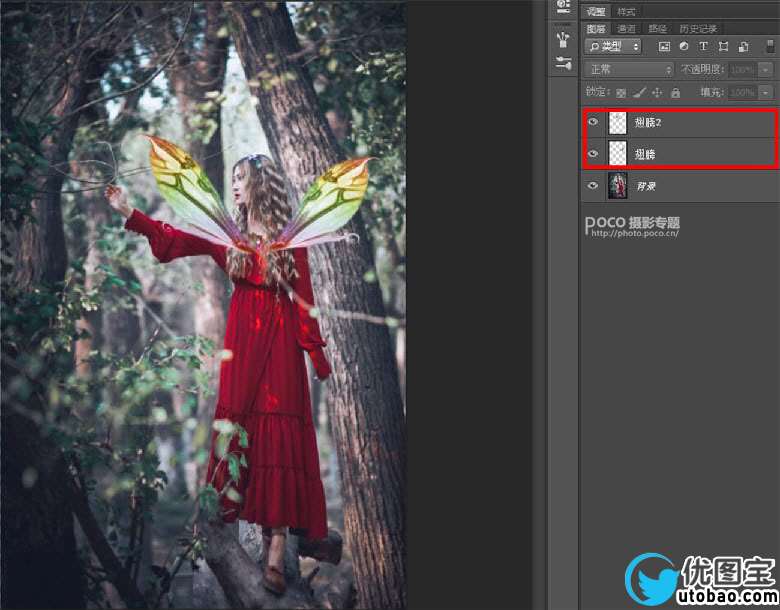Hide the 翅膀2 layer with eye icon
780x610 pixels.
[593, 123]
